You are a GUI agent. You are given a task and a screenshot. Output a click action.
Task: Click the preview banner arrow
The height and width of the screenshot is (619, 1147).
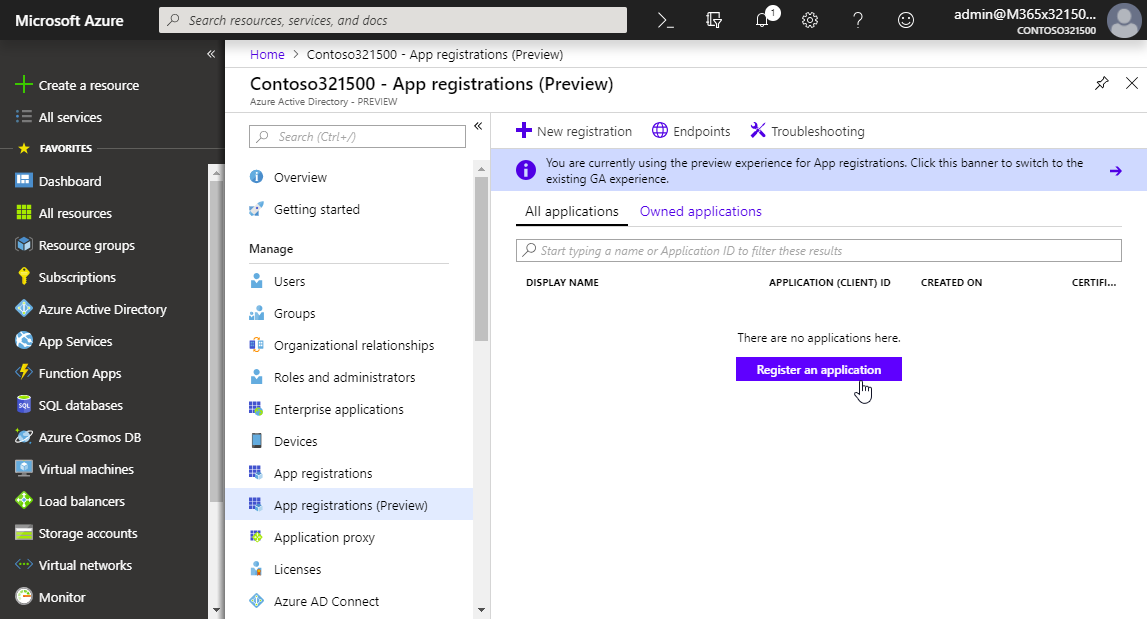[1115, 170]
